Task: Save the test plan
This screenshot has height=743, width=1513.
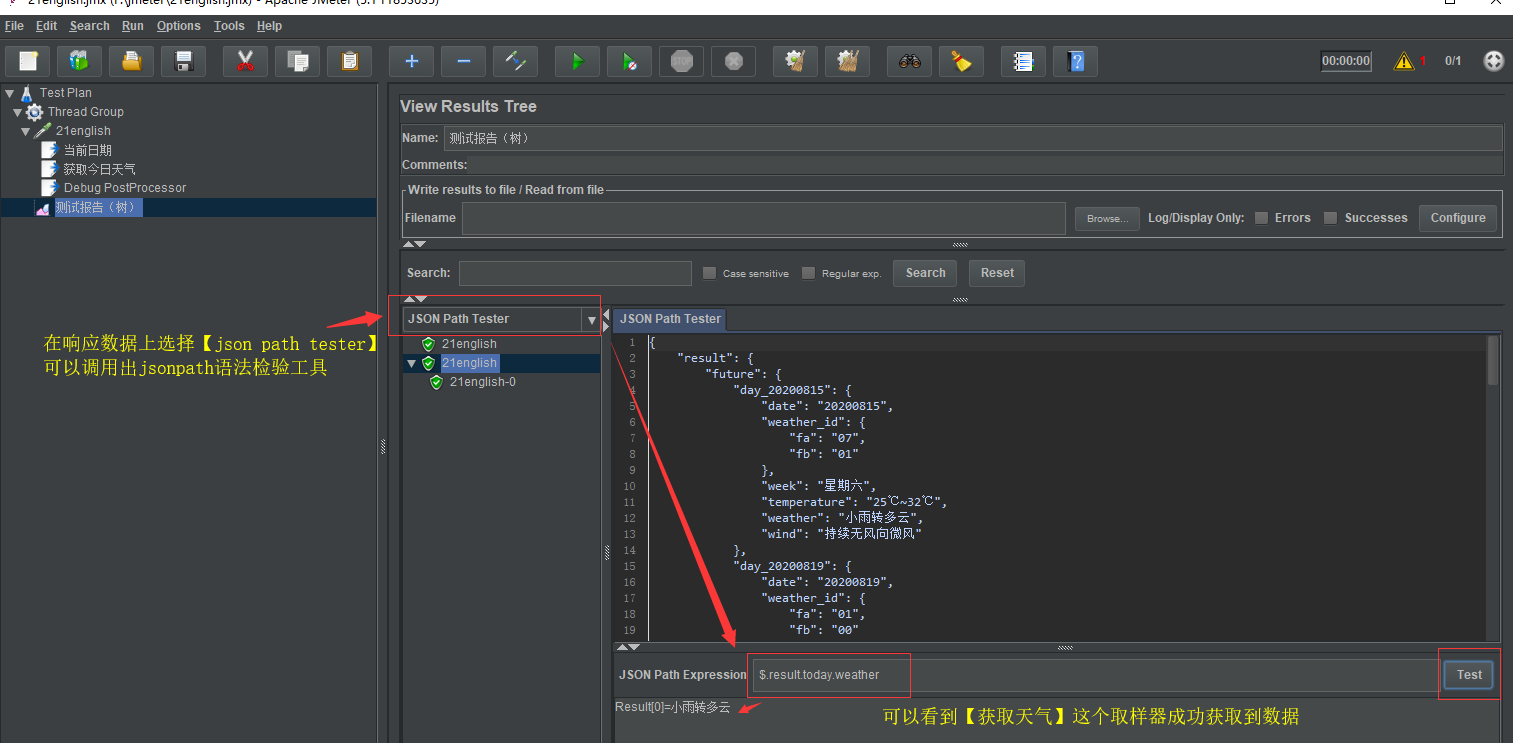Action: [x=184, y=61]
